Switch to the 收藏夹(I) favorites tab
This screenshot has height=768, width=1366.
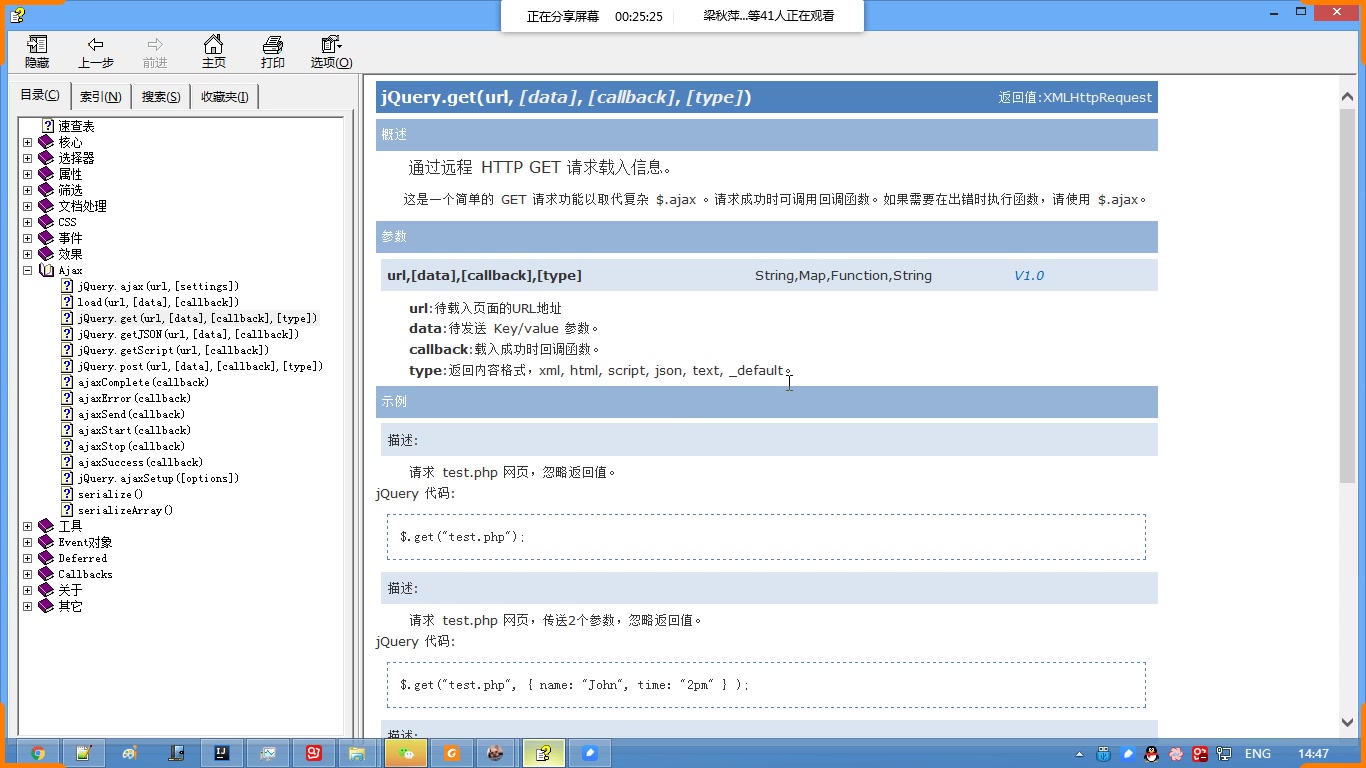click(225, 97)
